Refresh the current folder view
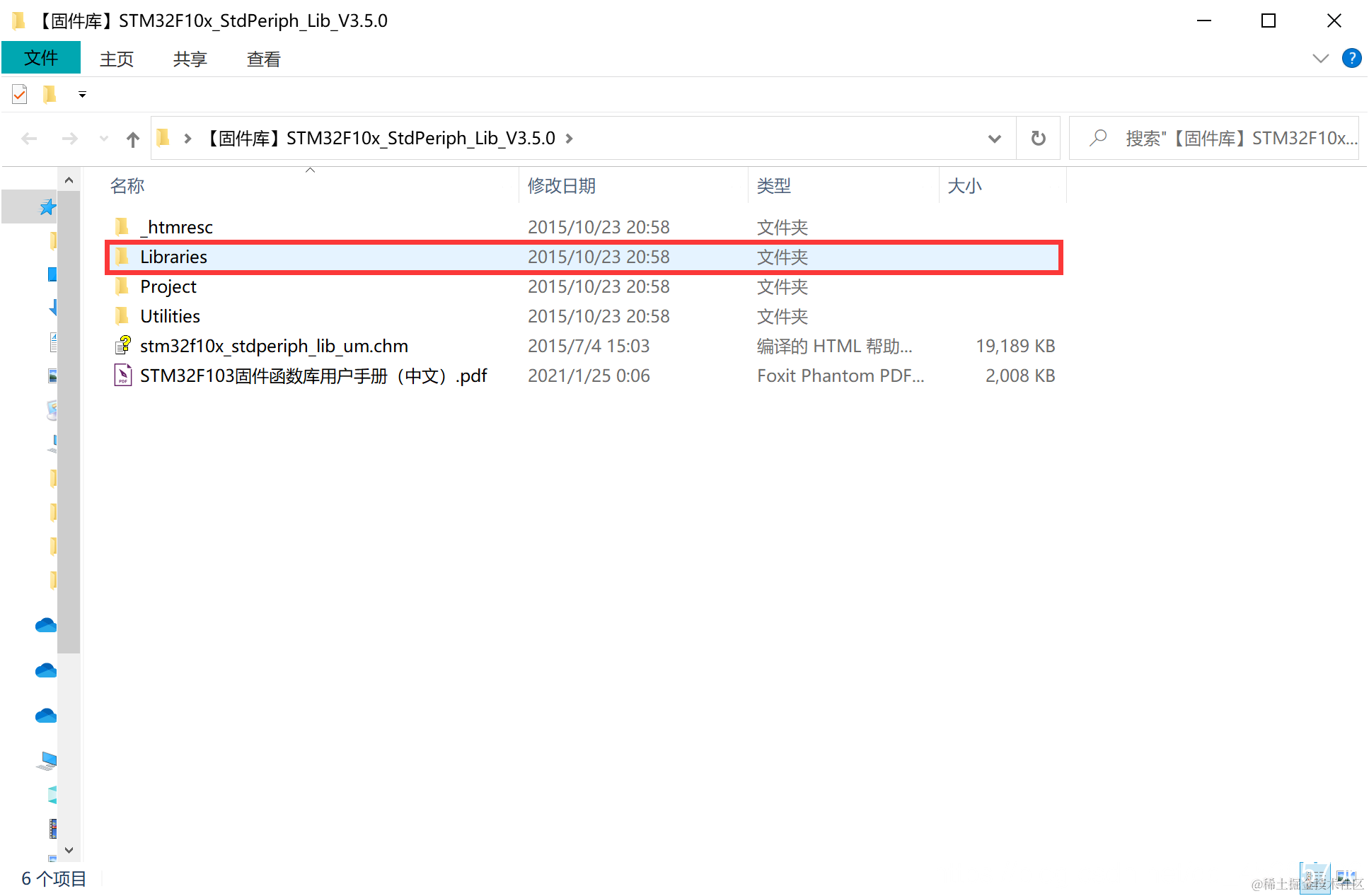 1038,139
